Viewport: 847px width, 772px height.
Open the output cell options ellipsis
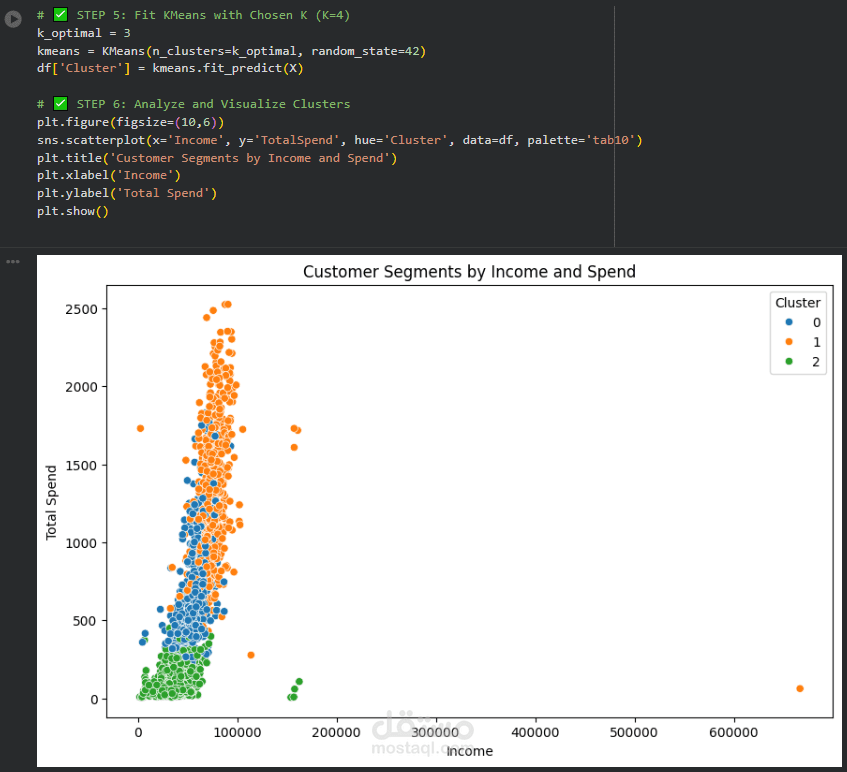coord(13,261)
